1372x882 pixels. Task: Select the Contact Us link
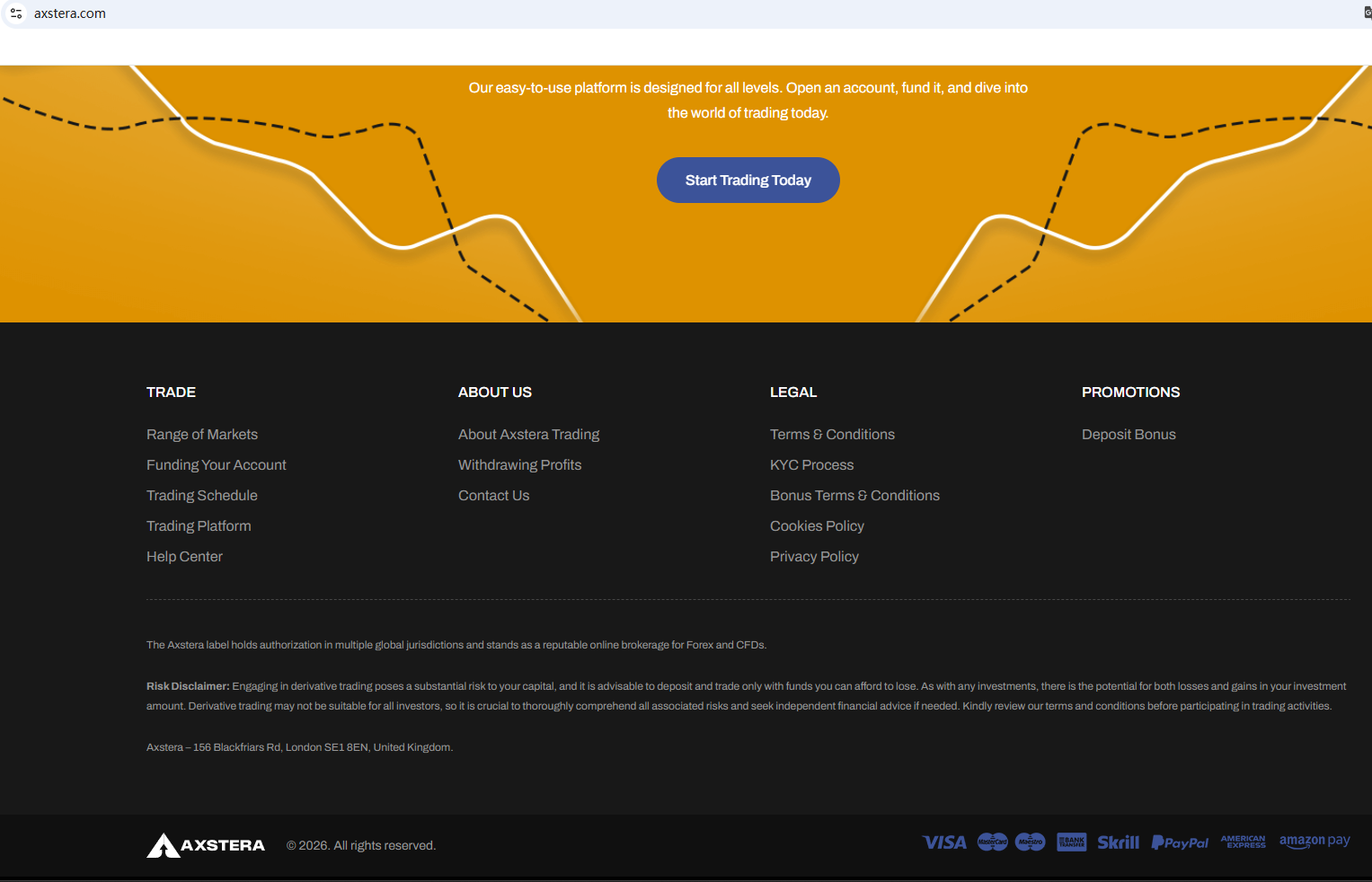[493, 496]
